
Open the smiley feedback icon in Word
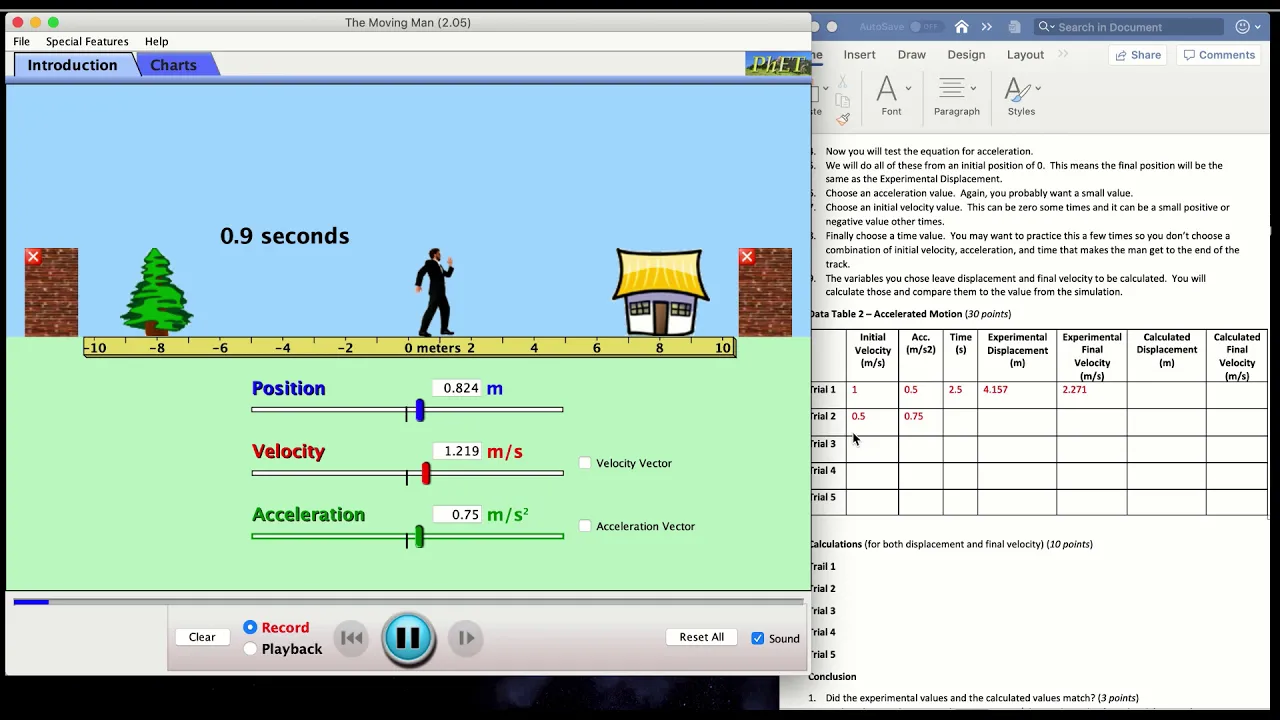click(x=1243, y=27)
